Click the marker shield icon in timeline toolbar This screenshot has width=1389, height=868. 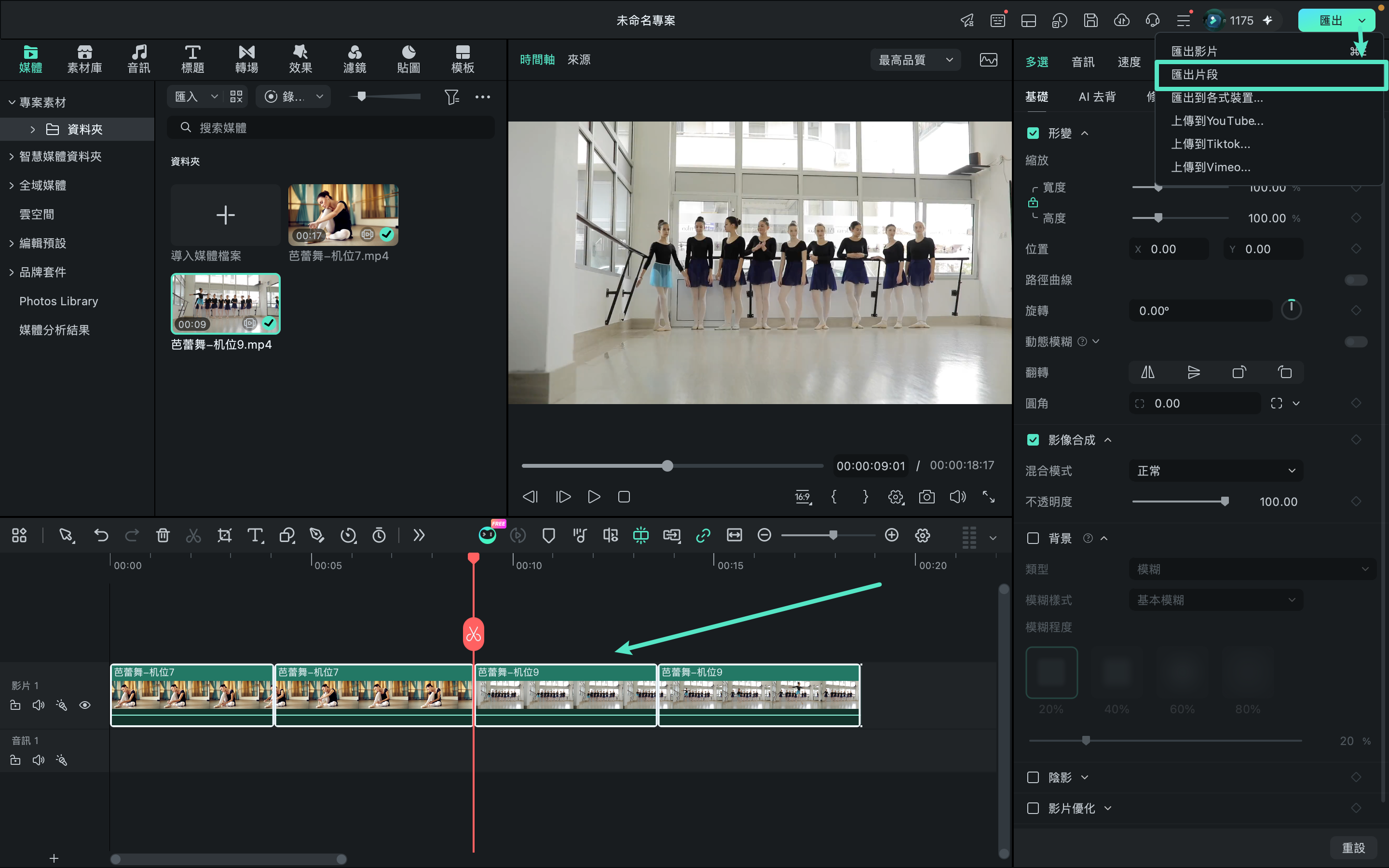coord(549,536)
